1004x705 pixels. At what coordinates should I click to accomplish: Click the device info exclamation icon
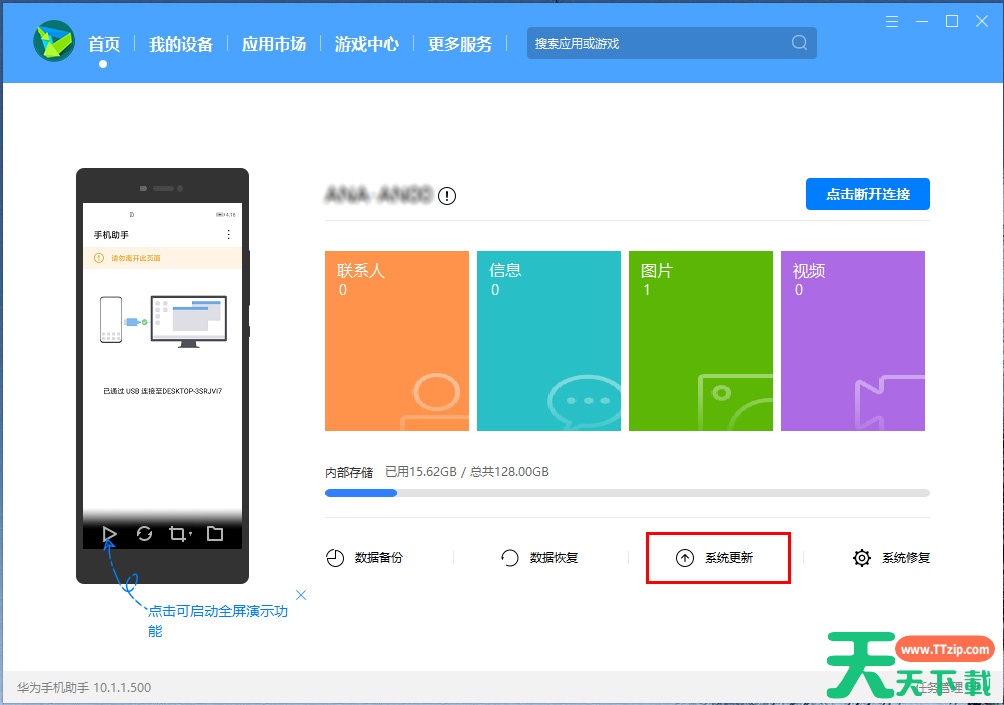[x=447, y=196]
